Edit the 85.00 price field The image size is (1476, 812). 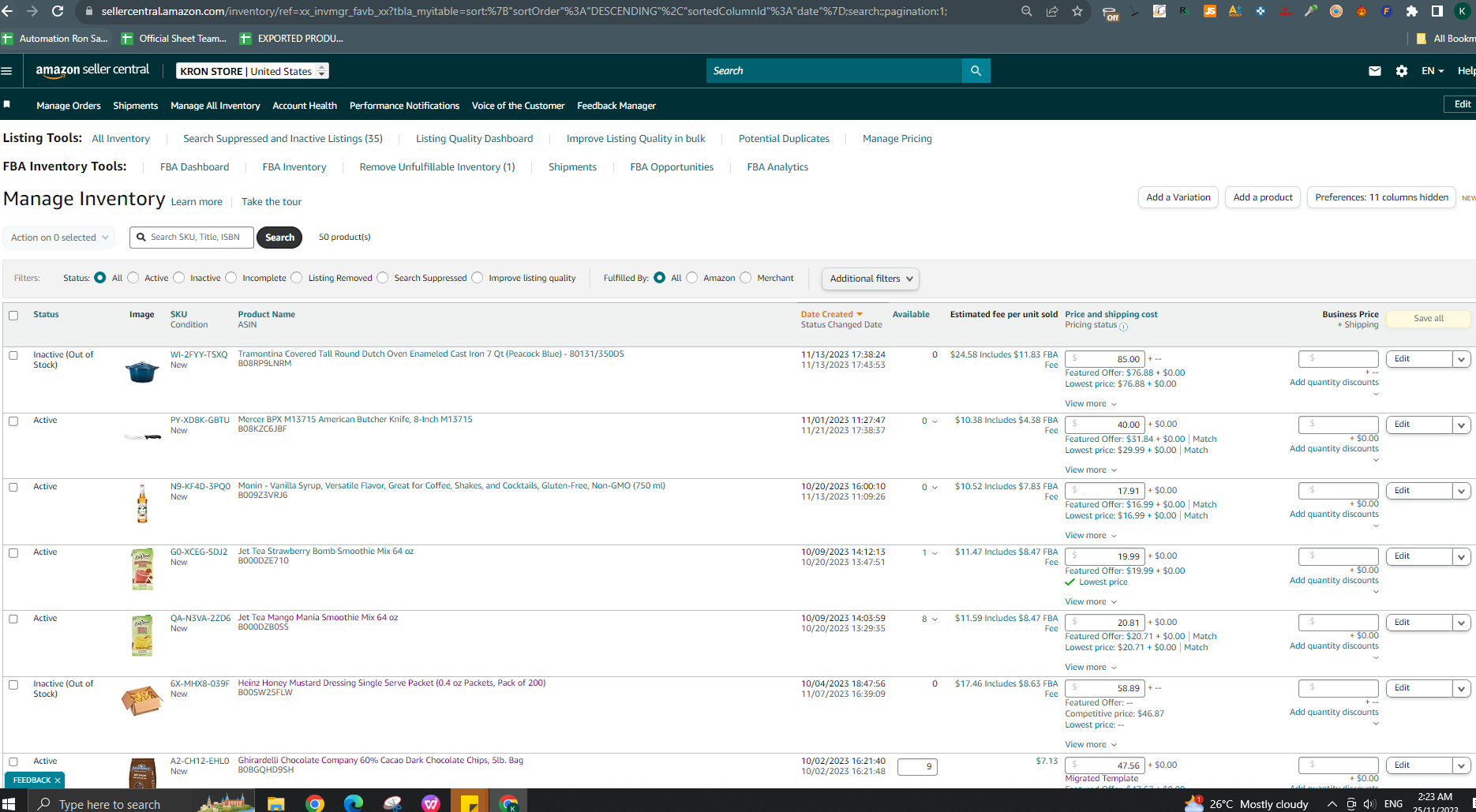tap(1105, 359)
